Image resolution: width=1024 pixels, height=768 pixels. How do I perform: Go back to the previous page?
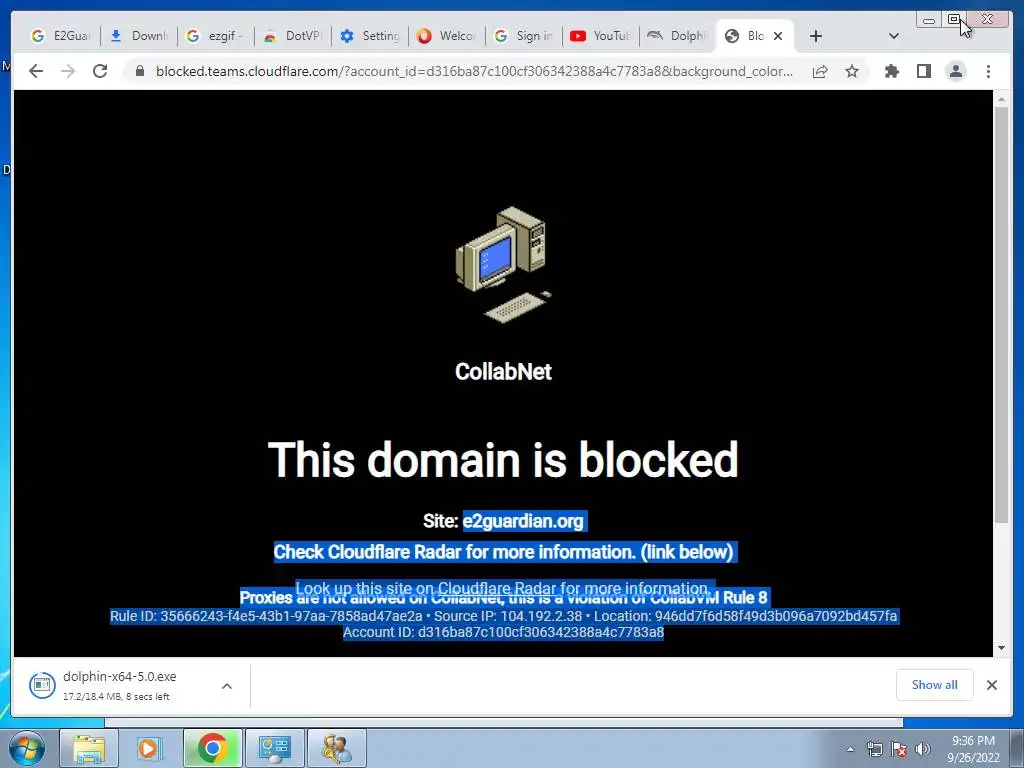[x=36, y=71]
